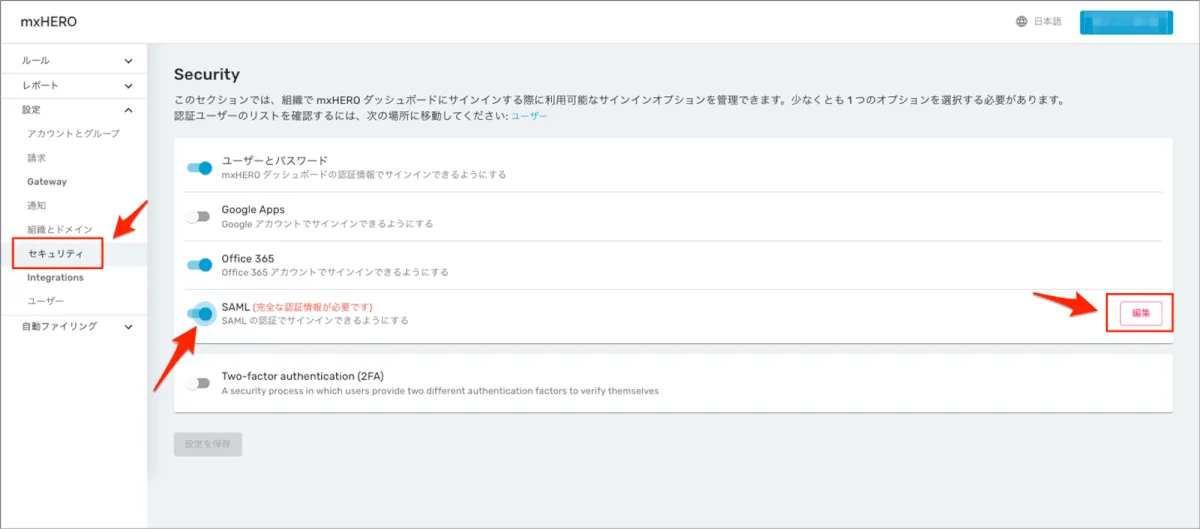
Task: Open 組織とドメイン settings page
Action: point(59,230)
